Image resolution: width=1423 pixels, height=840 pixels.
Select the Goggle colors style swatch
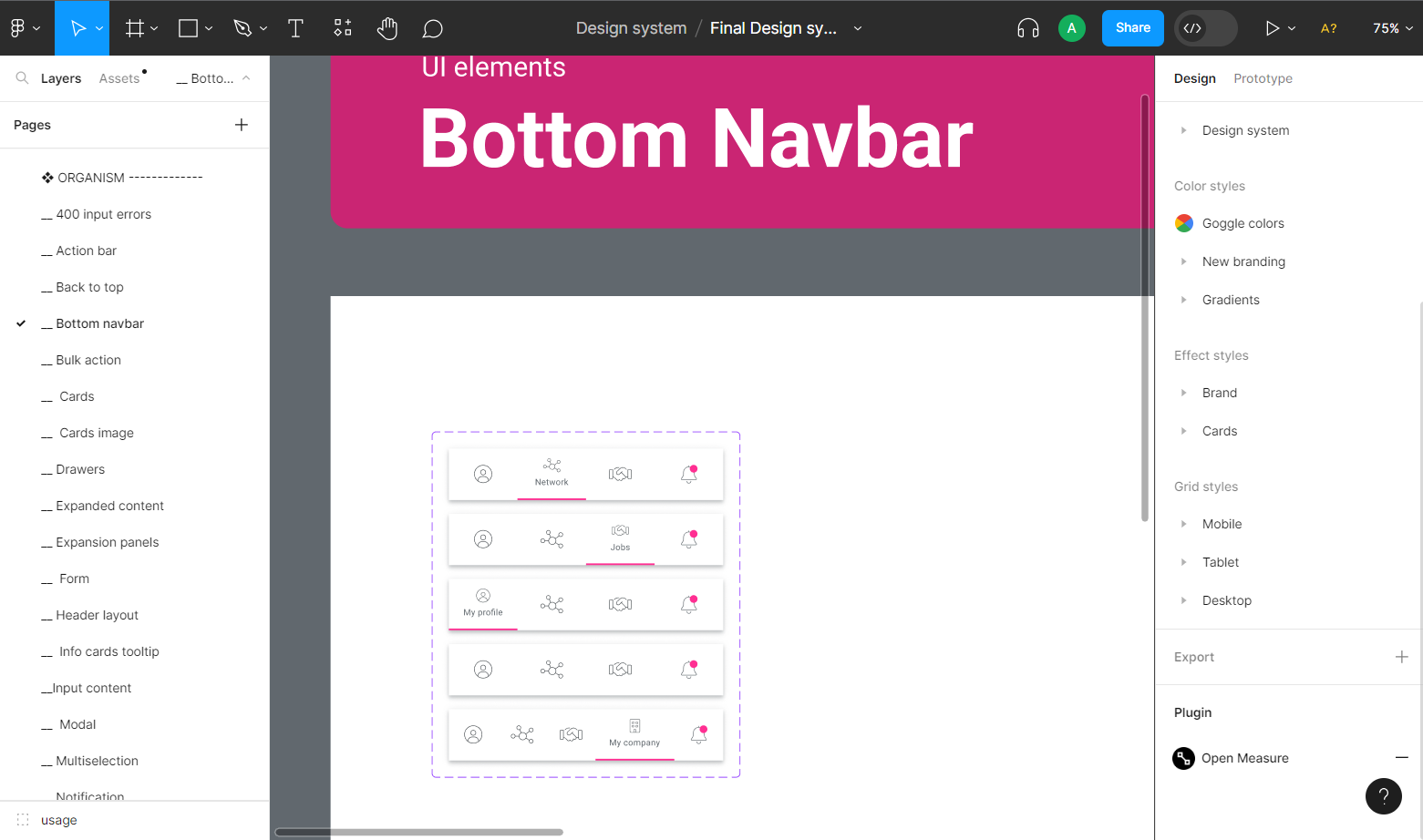(x=1184, y=223)
